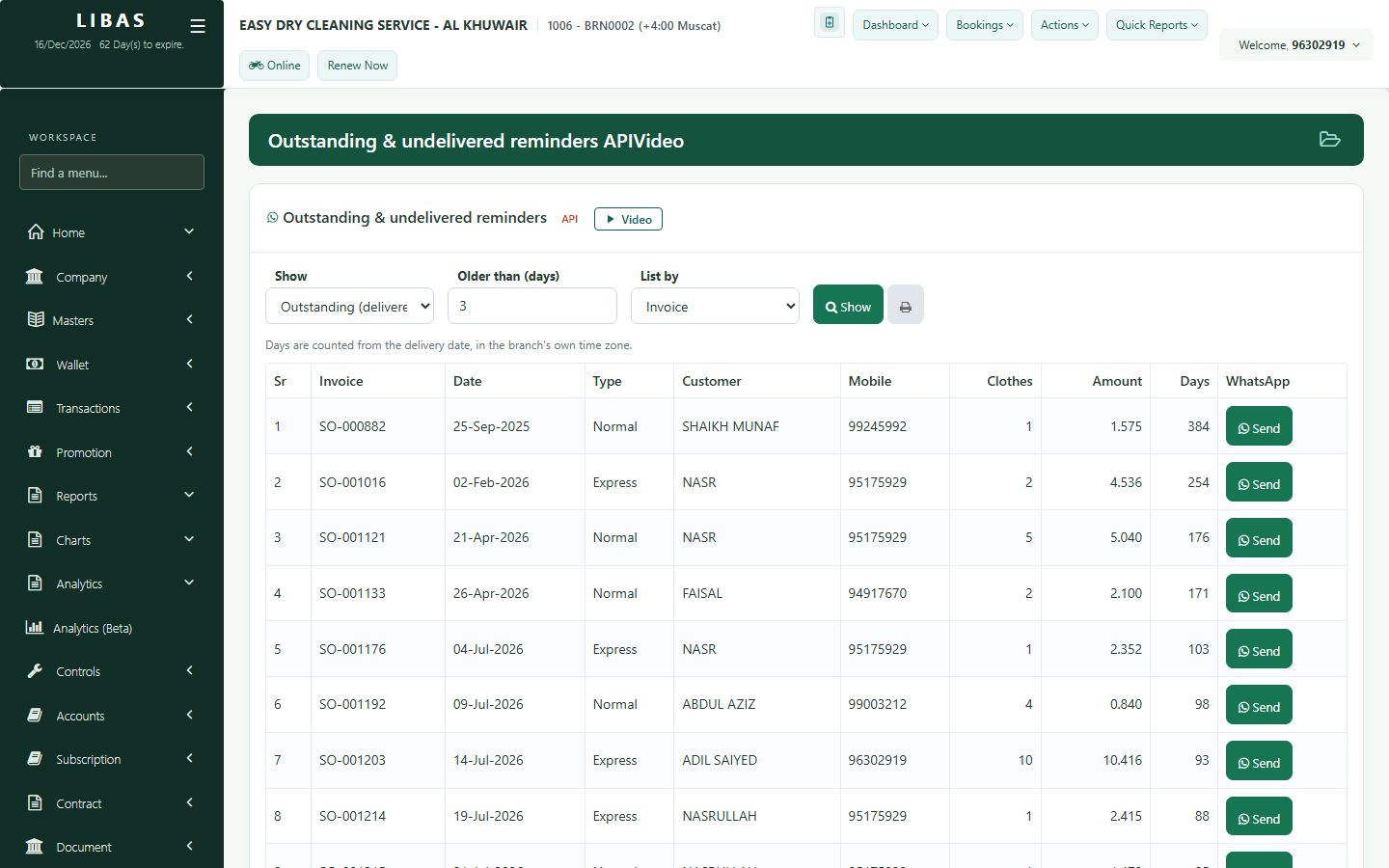The height and width of the screenshot is (868, 1389).
Task: Toggle the Online status button
Action: tap(275, 66)
